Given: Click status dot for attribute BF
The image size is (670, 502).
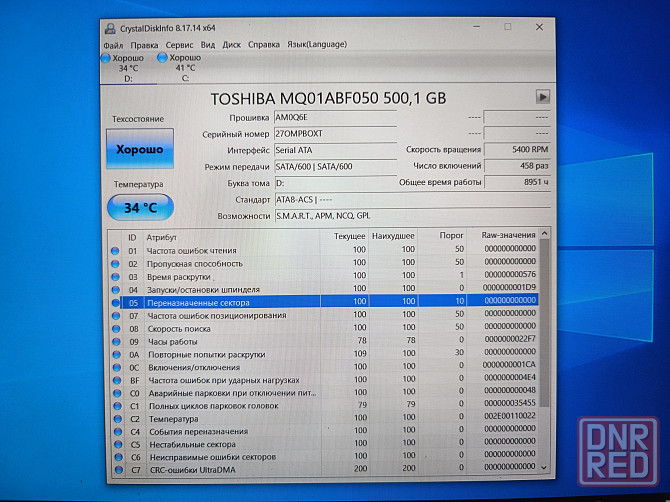Looking at the screenshot, I should coord(117,380).
